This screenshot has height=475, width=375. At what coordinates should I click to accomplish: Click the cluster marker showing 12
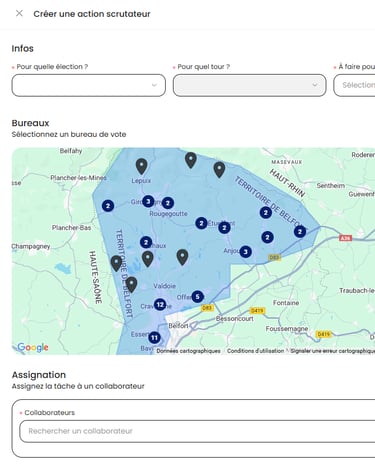(x=160, y=304)
